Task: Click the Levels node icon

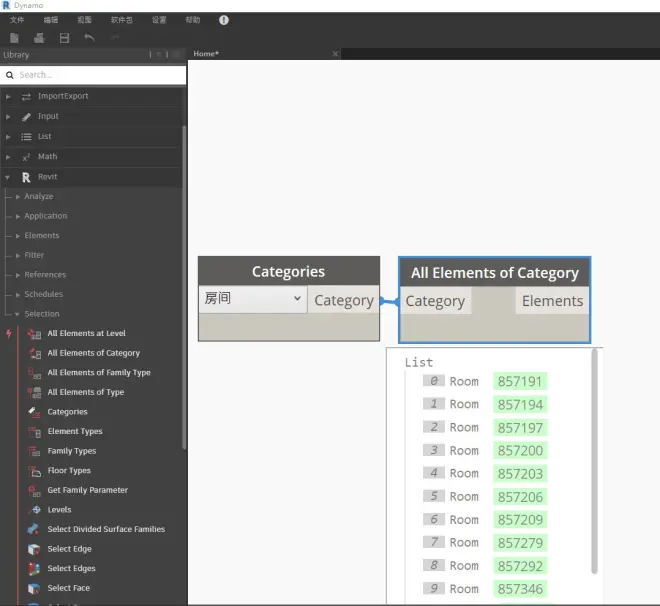Action: [36, 510]
